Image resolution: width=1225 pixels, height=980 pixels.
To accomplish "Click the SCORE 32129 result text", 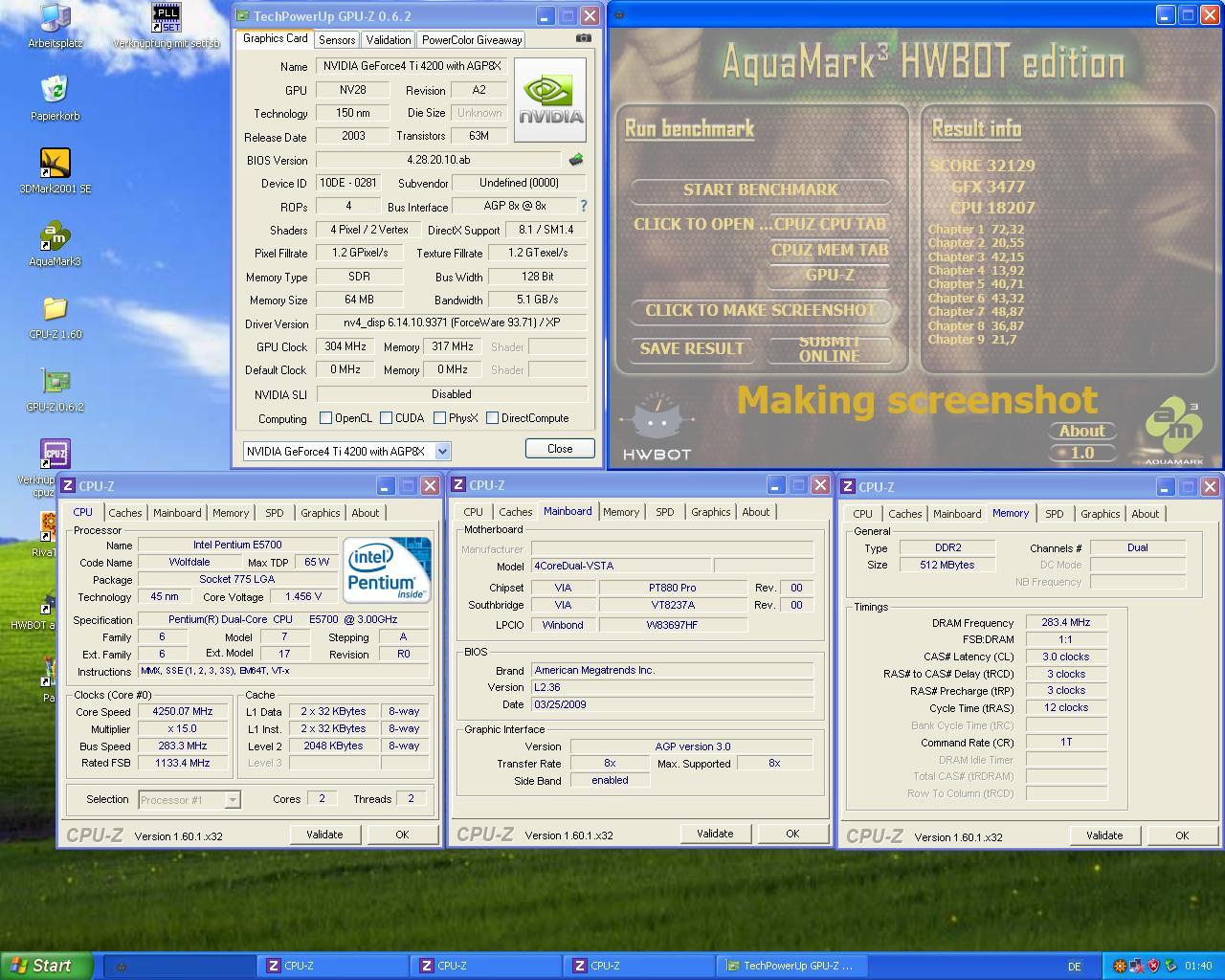I will 982,166.
